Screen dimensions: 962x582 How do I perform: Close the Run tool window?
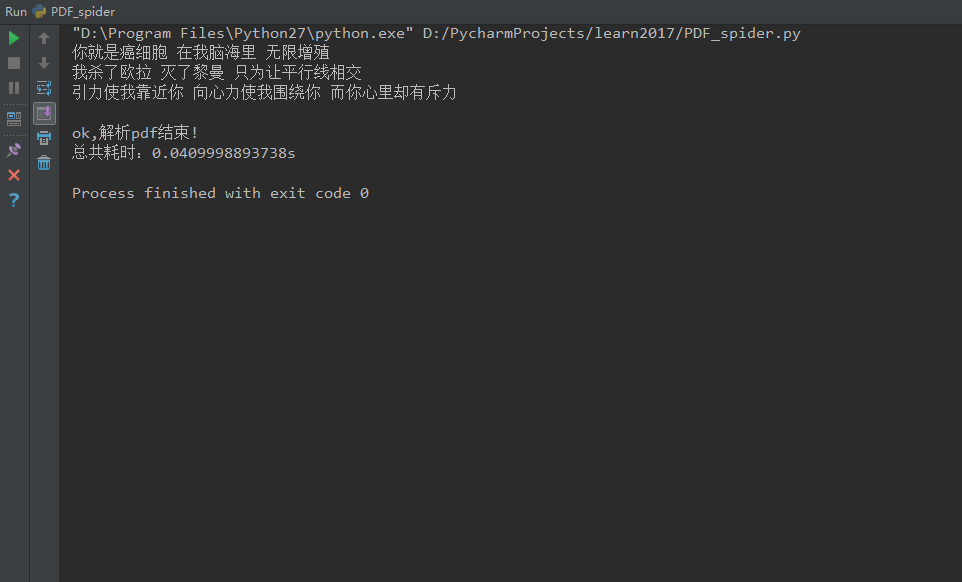coord(14,175)
